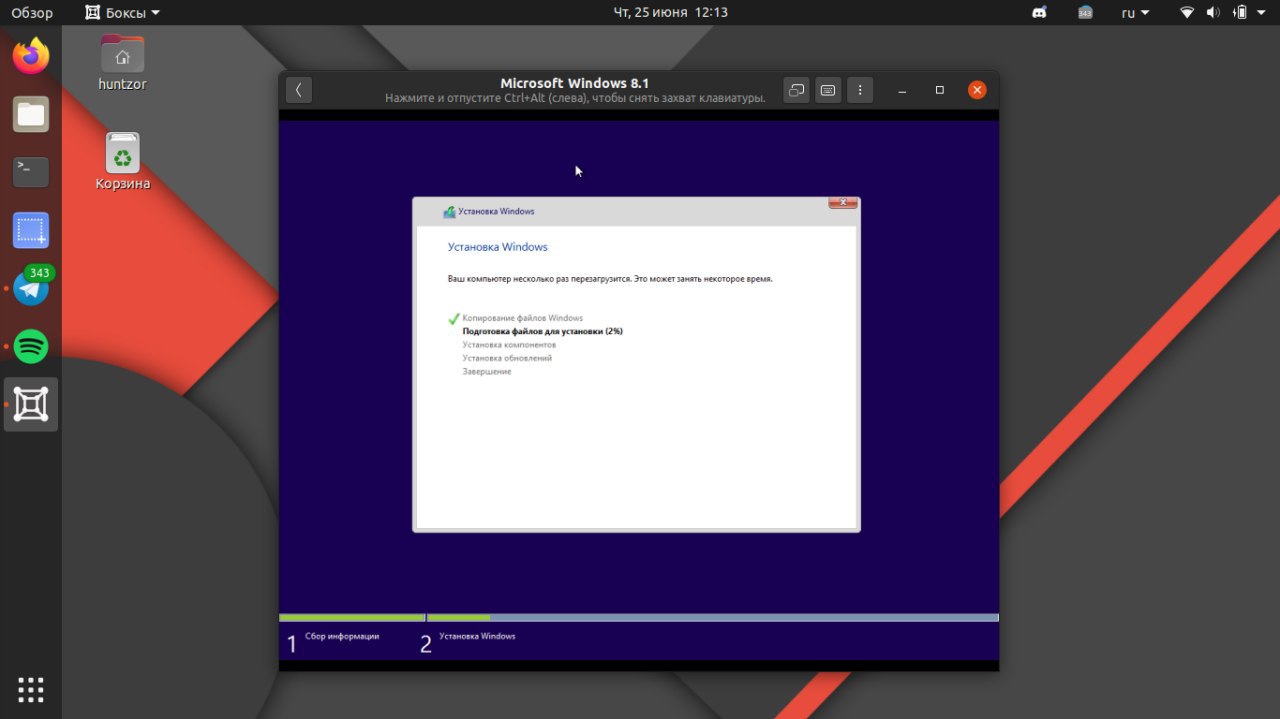The image size is (1280, 719).
Task: Open the Корзина trash icon on desktop
Action: pyautogui.click(x=122, y=161)
